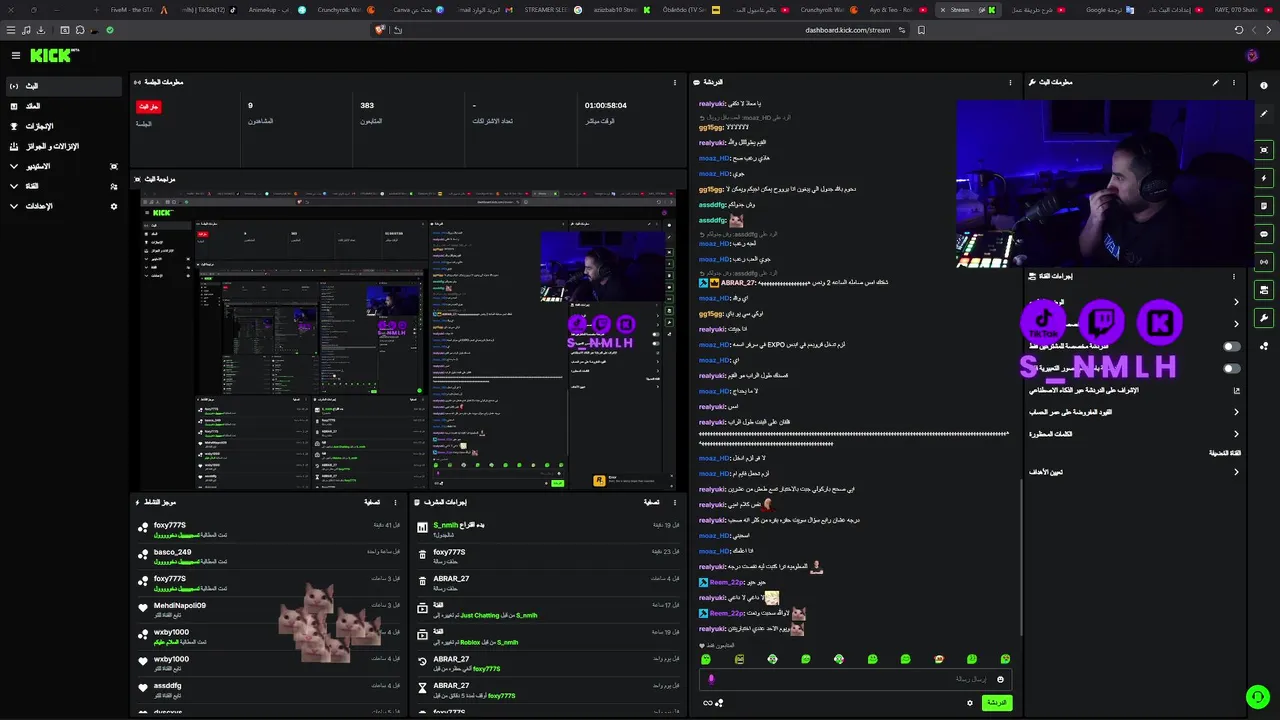Click the chat bubble icon in right rail
This screenshot has height=720, width=1280.
1264,234
